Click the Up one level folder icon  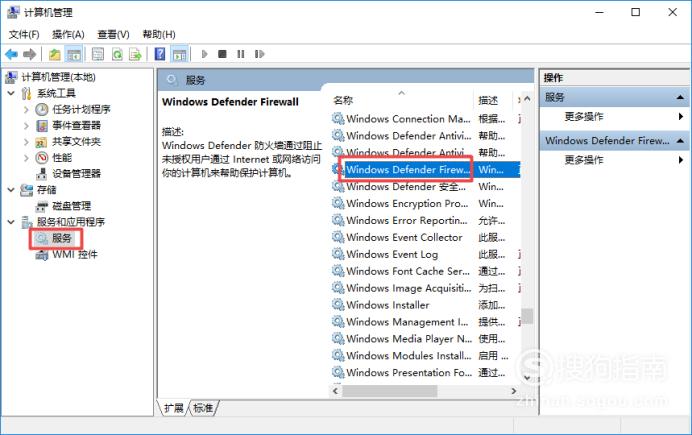click(x=55, y=54)
